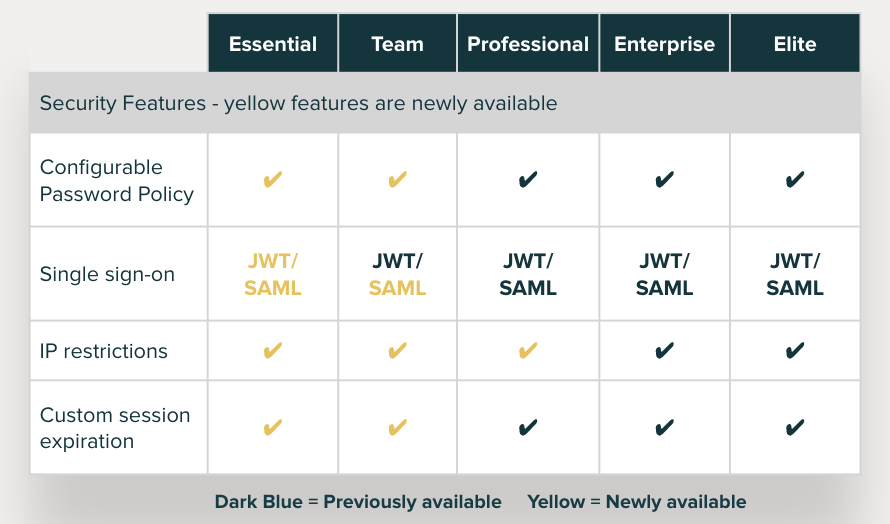The height and width of the screenshot is (524, 890).
Task: Click the Security Features section heading
Action: point(299,103)
